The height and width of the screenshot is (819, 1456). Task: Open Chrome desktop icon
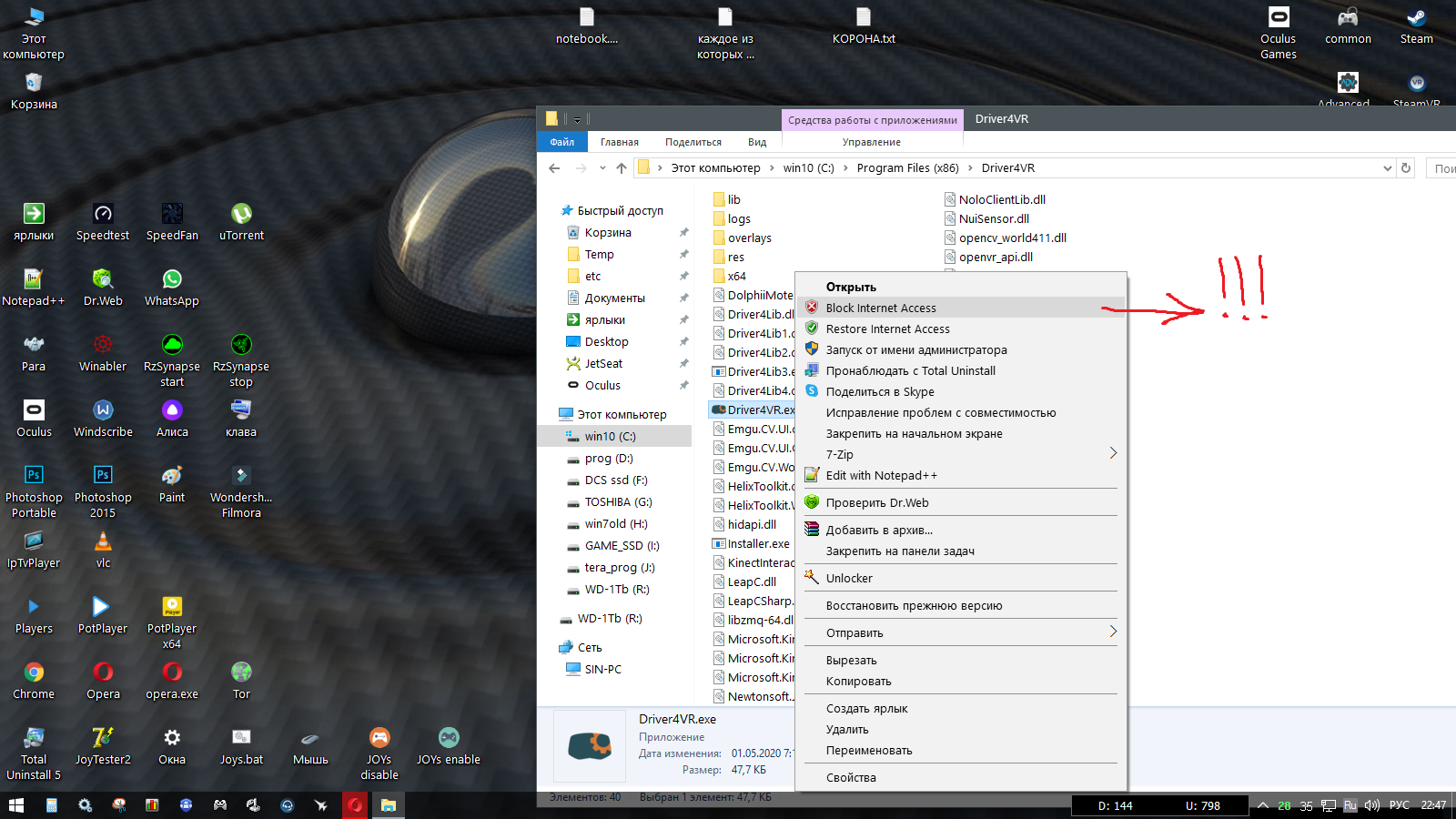point(34,682)
